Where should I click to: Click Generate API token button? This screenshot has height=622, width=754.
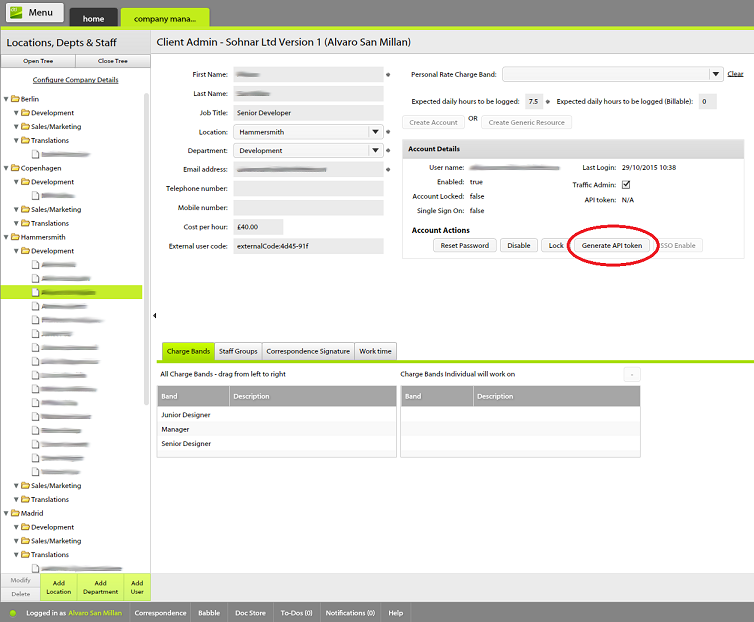(612, 245)
